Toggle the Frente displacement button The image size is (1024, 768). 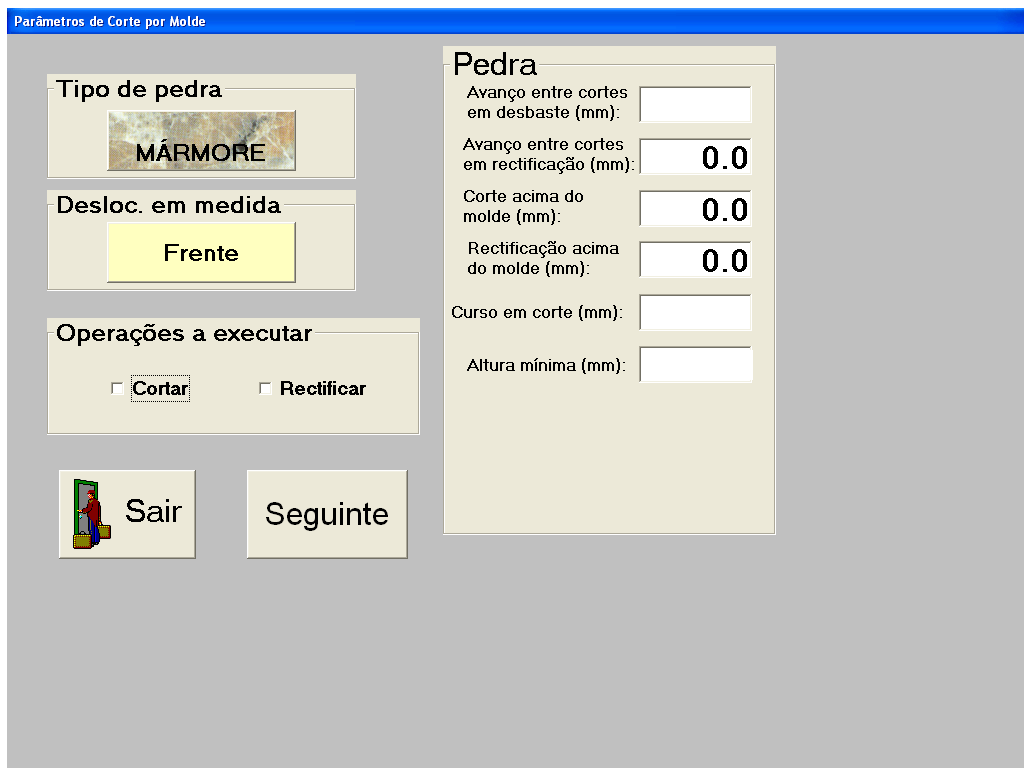tap(201, 253)
